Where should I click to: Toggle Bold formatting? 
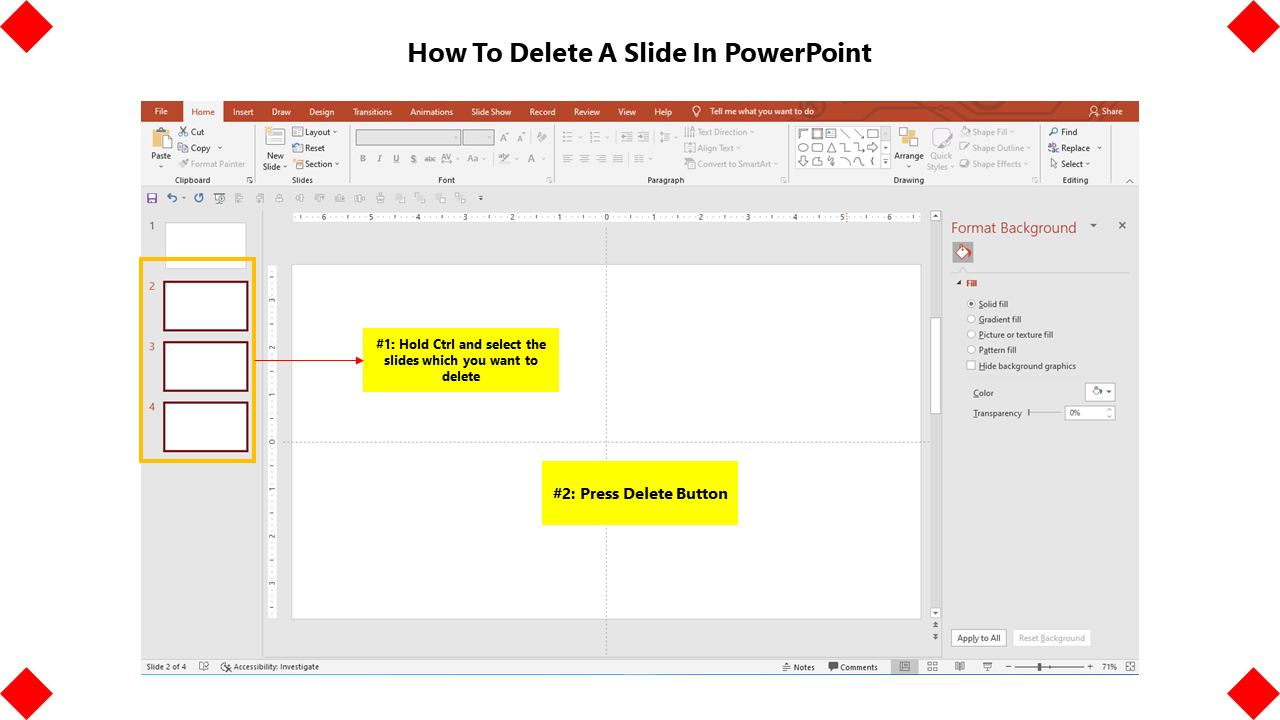coord(363,159)
